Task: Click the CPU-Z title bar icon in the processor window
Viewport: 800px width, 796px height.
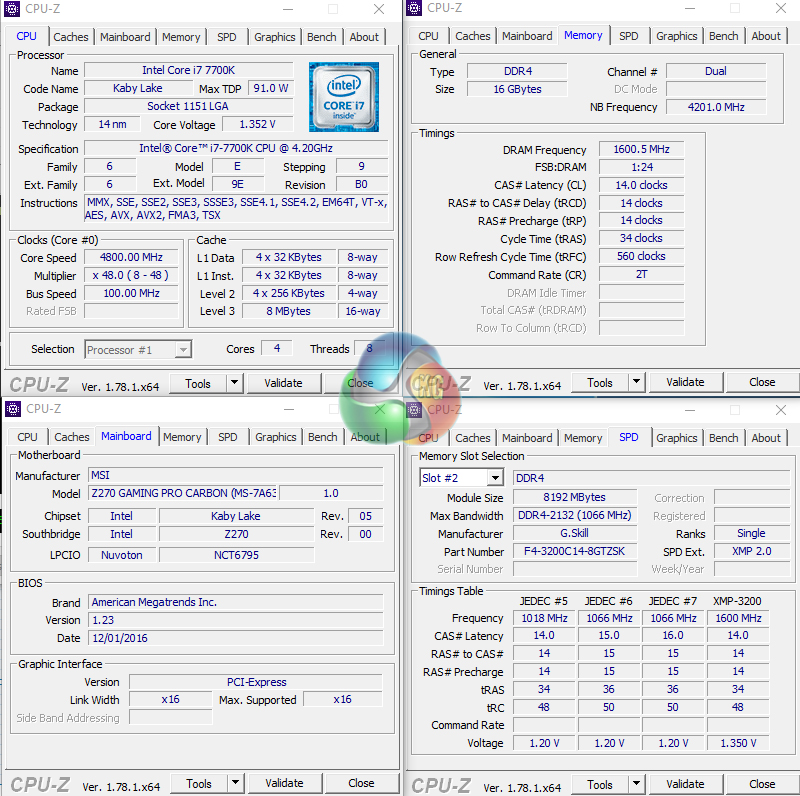Action: (13, 9)
